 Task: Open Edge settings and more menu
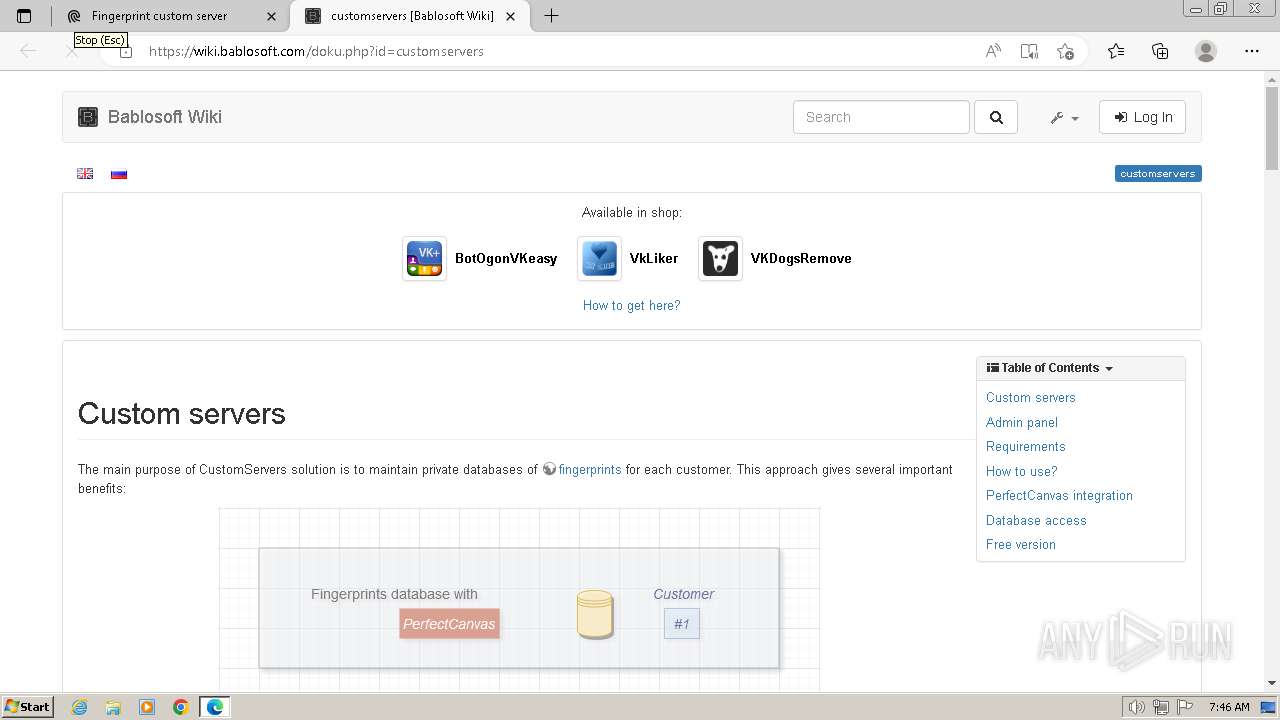1252,51
